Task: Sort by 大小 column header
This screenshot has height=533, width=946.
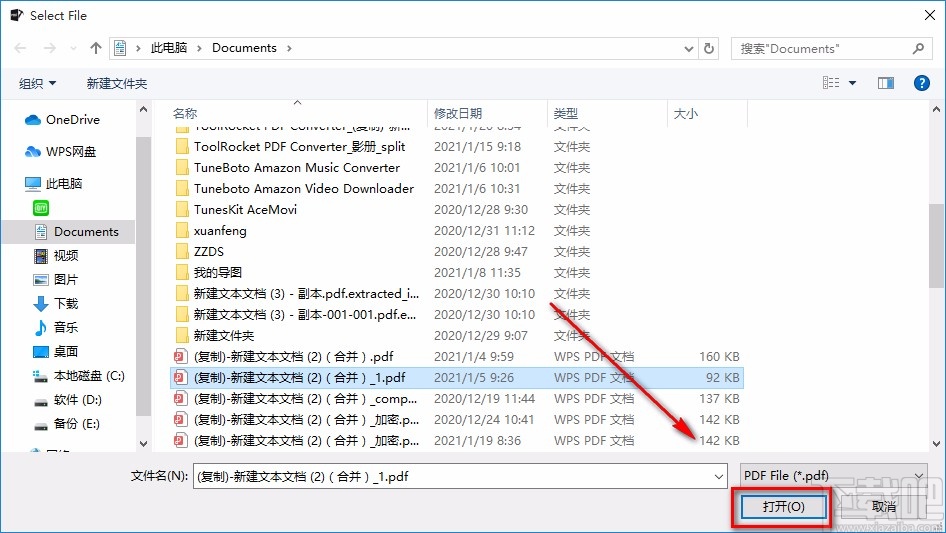Action: (x=686, y=113)
